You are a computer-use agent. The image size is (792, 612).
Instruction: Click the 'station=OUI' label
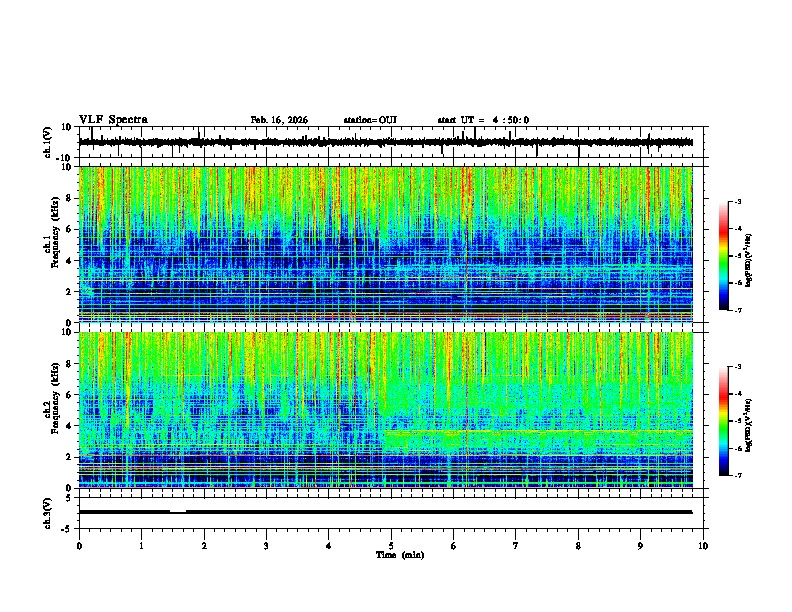click(370, 120)
